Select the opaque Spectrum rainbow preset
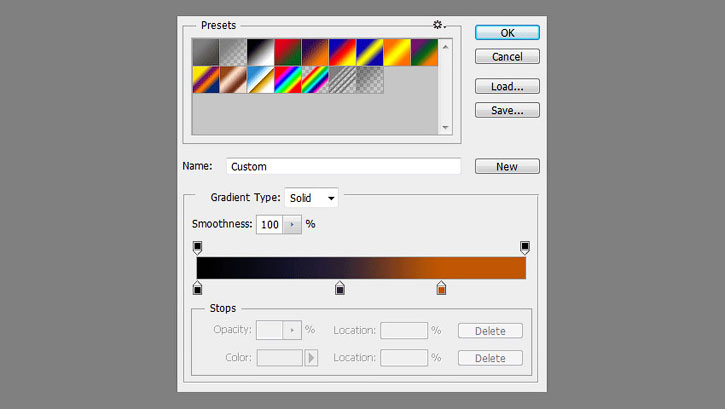 (288, 79)
